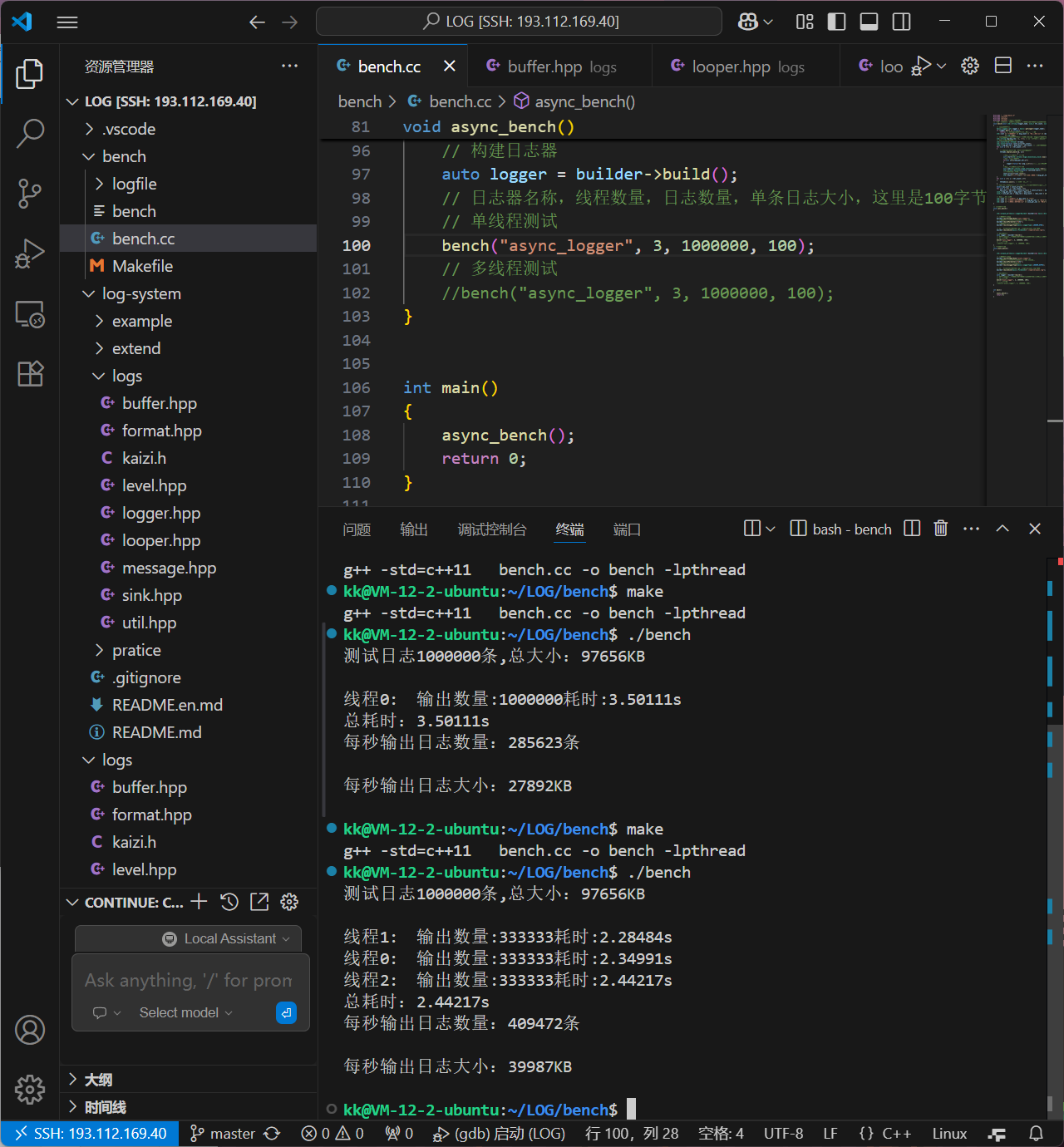Open the Manage gear menu

30,1089
